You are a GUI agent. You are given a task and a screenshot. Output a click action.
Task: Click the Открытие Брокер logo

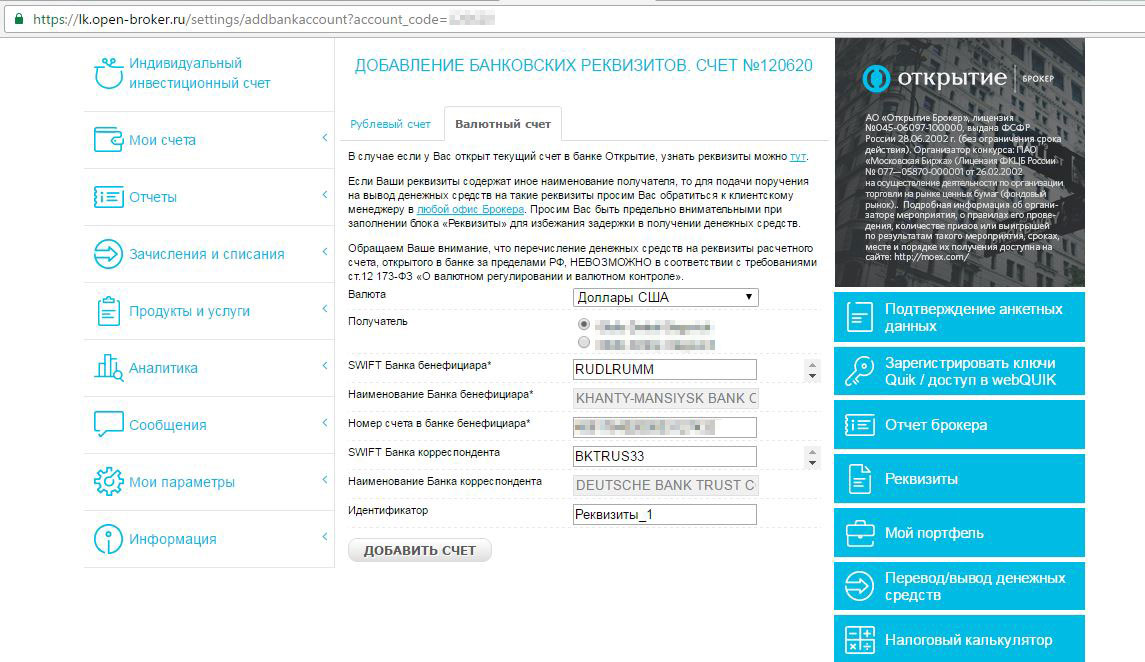[957, 78]
